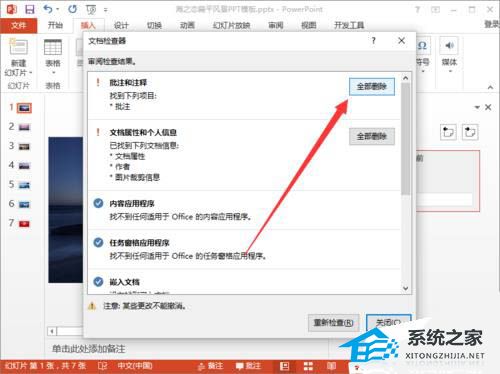Select slide 6 thumbnail
Image resolution: width=500 pixels, height=374 pixels.
point(24,204)
